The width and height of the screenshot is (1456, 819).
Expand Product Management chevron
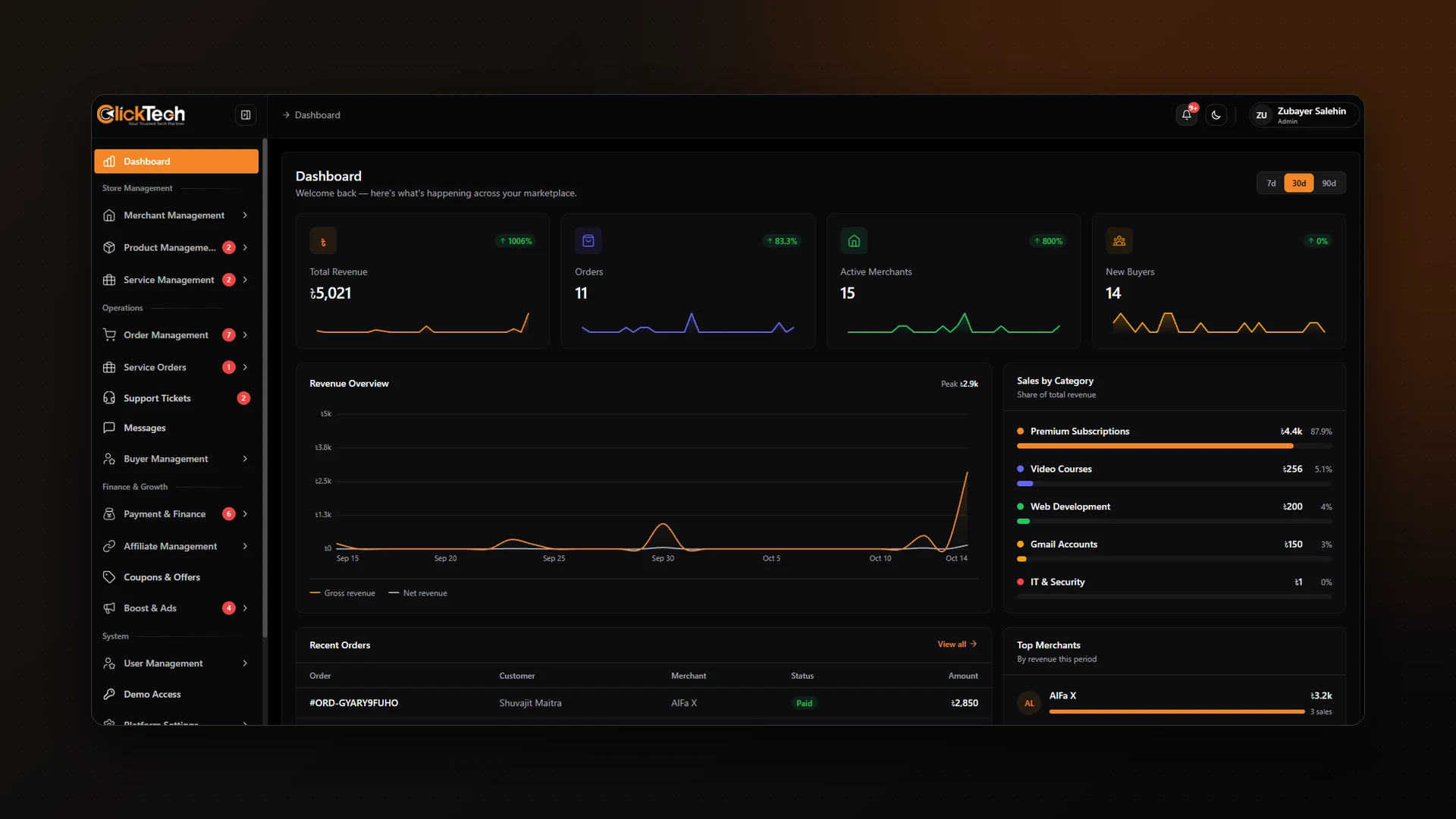pyautogui.click(x=245, y=248)
